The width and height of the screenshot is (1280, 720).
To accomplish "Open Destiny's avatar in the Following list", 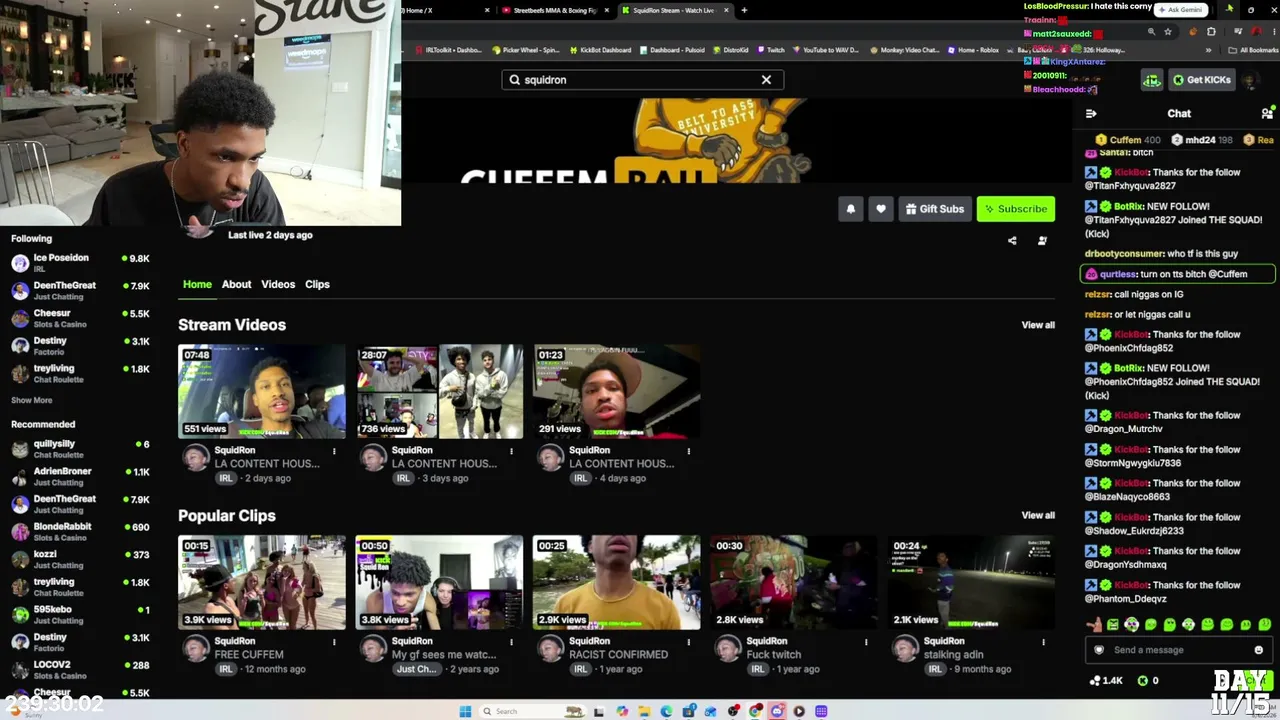I will pos(20,346).
